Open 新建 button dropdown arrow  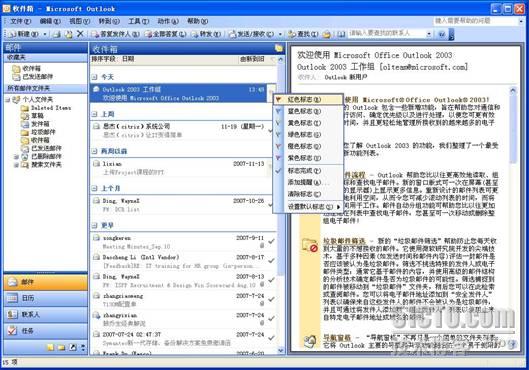click(x=45, y=34)
